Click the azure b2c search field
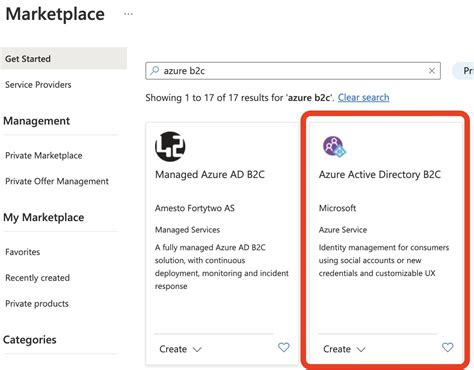Viewport: 474px width, 370px height. pyautogui.click(x=293, y=71)
